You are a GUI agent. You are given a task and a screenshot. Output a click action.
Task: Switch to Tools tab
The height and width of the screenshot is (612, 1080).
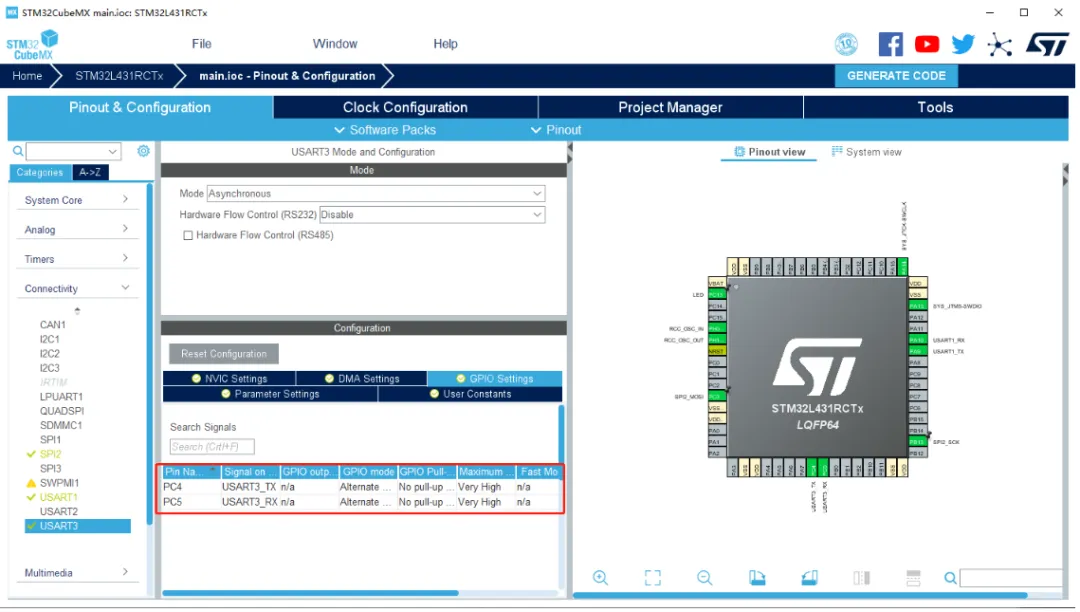click(935, 107)
